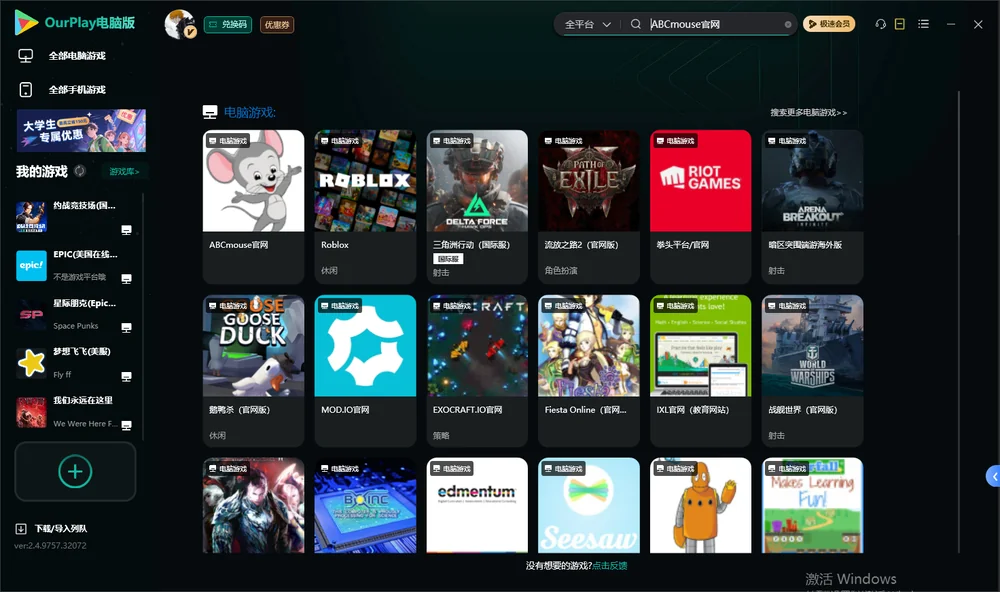Select 梦想飞飞 Fly ff in sidebar

tap(75, 363)
